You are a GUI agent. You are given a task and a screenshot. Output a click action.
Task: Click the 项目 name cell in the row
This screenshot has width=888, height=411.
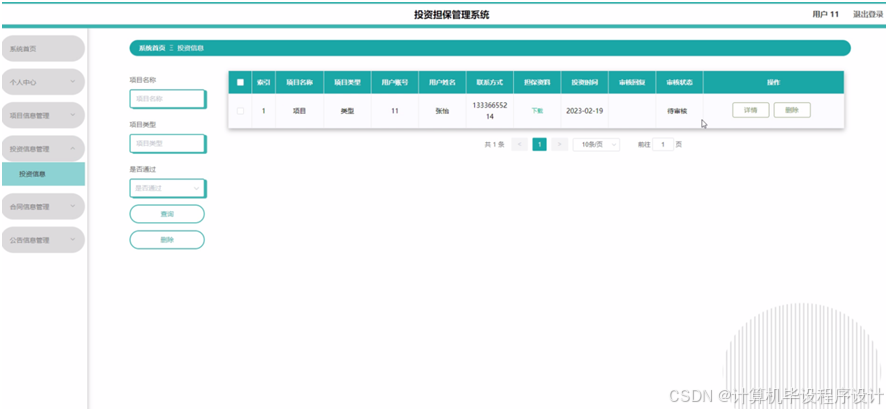(x=300, y=111)
